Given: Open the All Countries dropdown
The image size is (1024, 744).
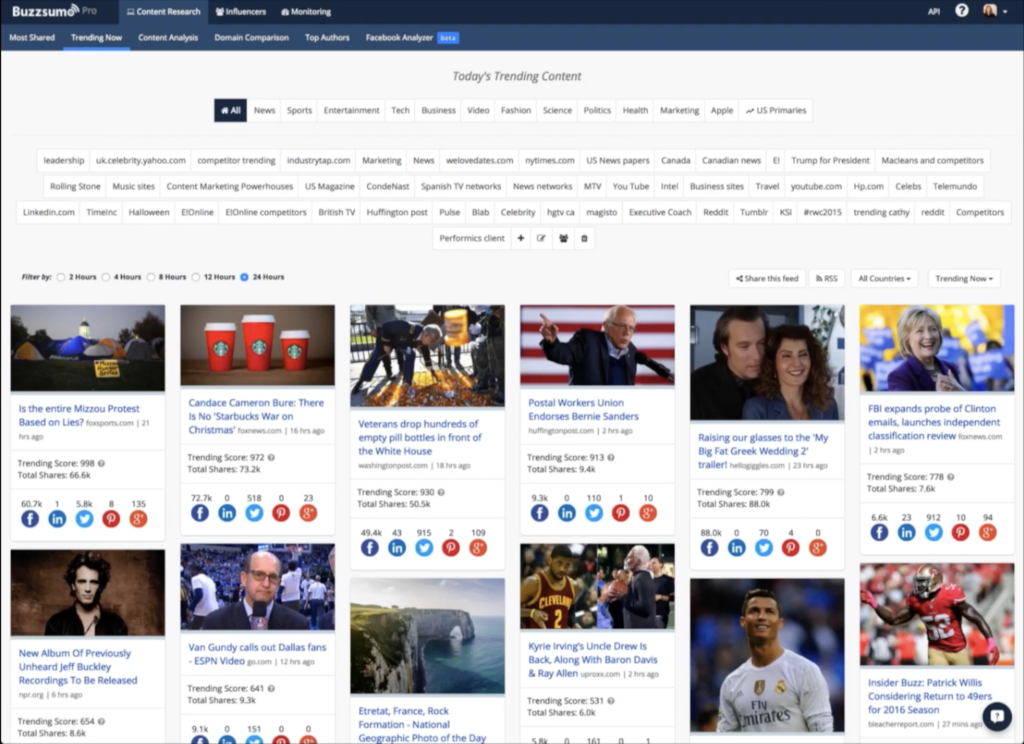Looking at the screenshot, I should (x=884, y=278).
